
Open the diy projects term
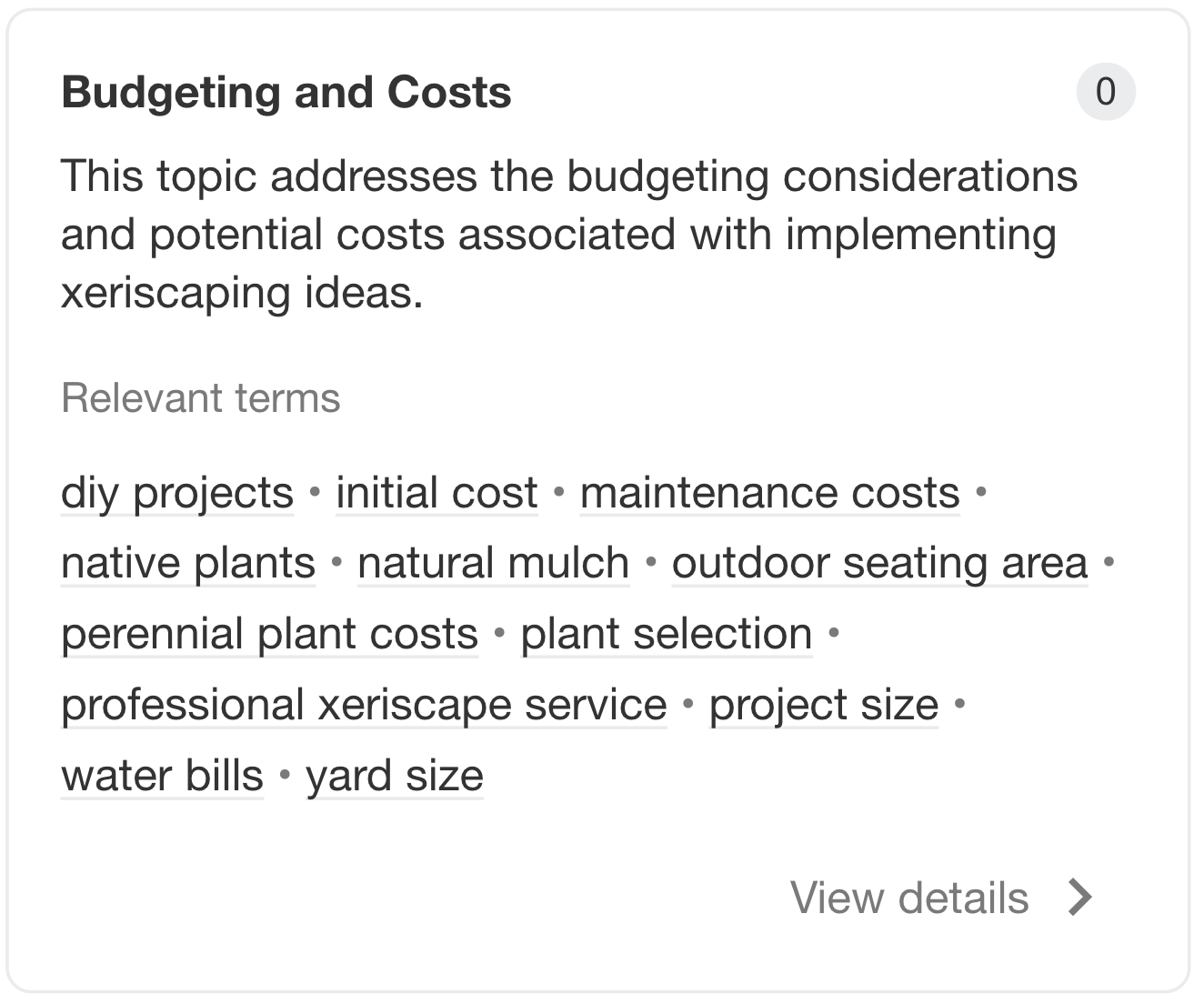coord(176,492)
